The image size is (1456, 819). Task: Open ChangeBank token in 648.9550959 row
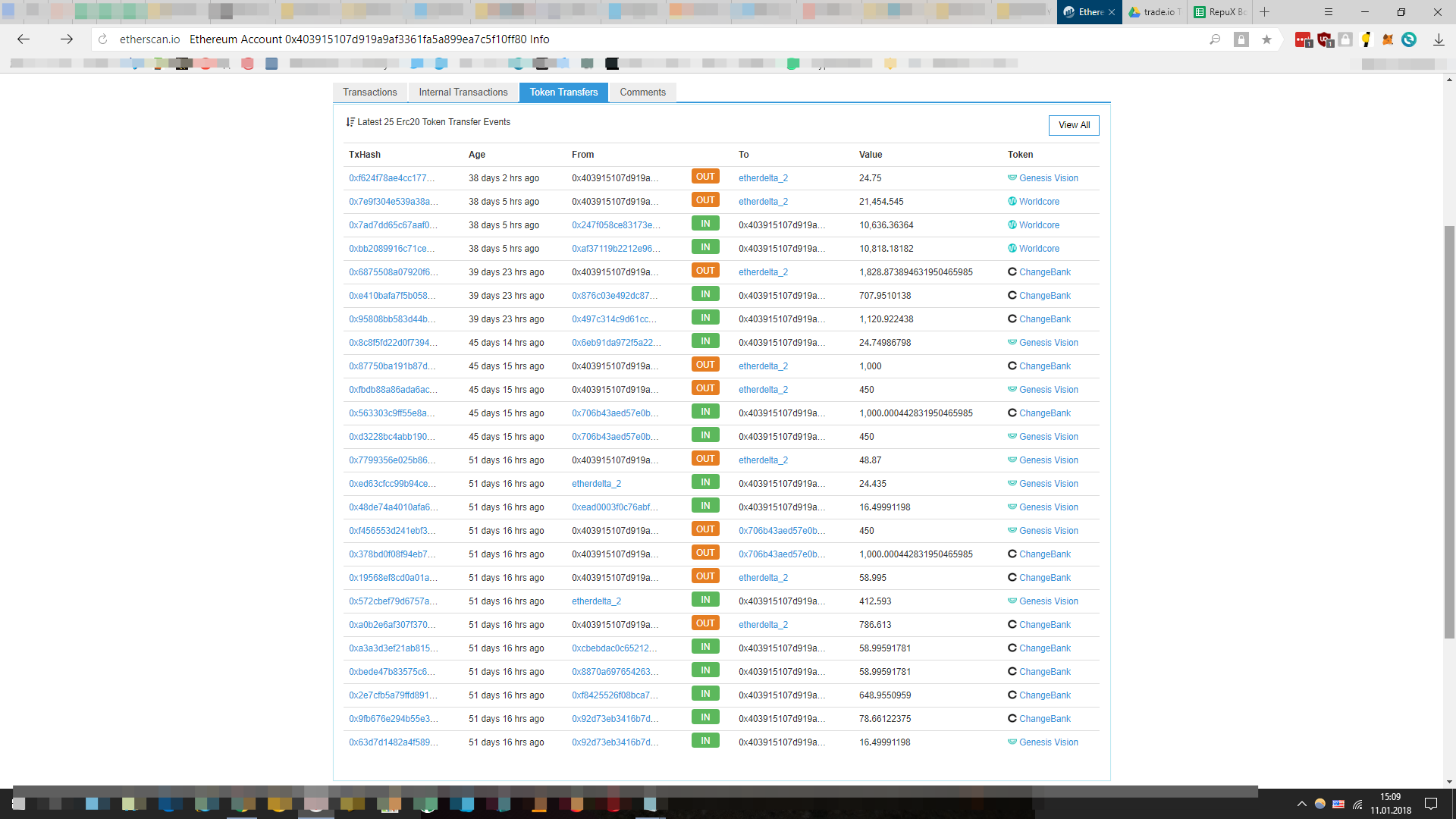click(x=1045, y=695)
